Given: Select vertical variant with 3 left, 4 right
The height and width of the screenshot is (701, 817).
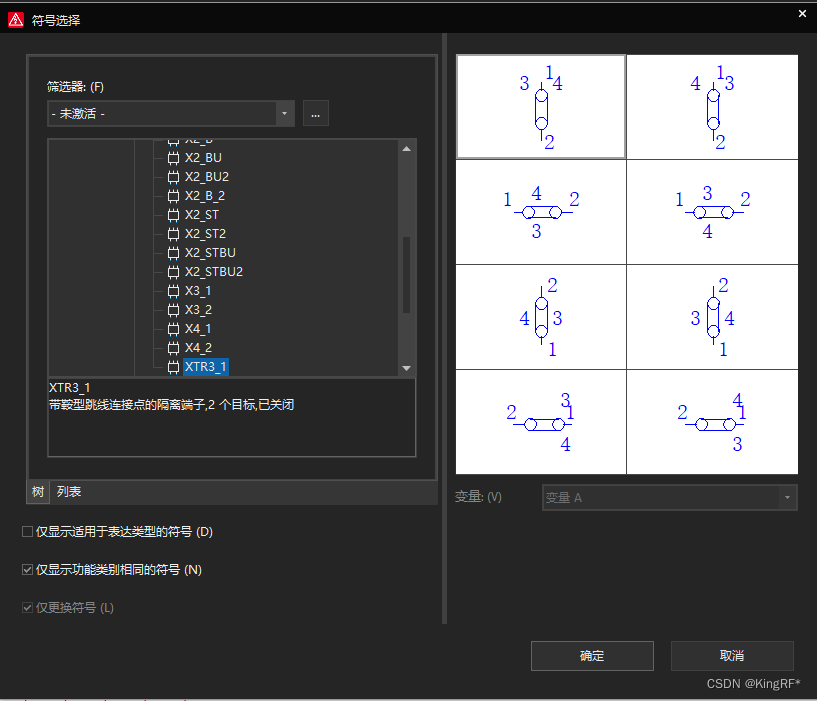Looking at the screenshot, I should [x=712, y=317].
